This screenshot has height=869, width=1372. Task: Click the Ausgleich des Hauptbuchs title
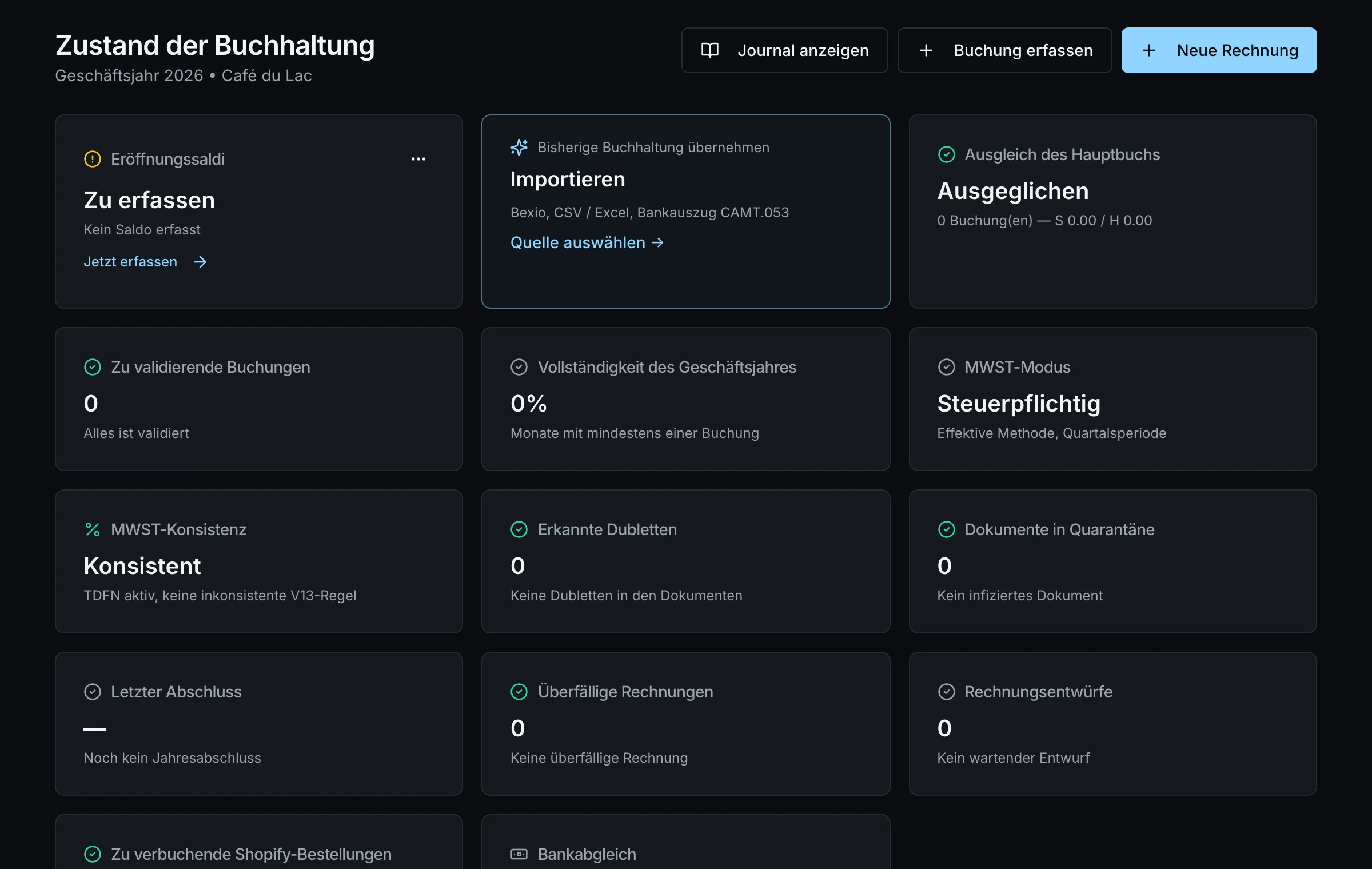[x=1062, y=154]
